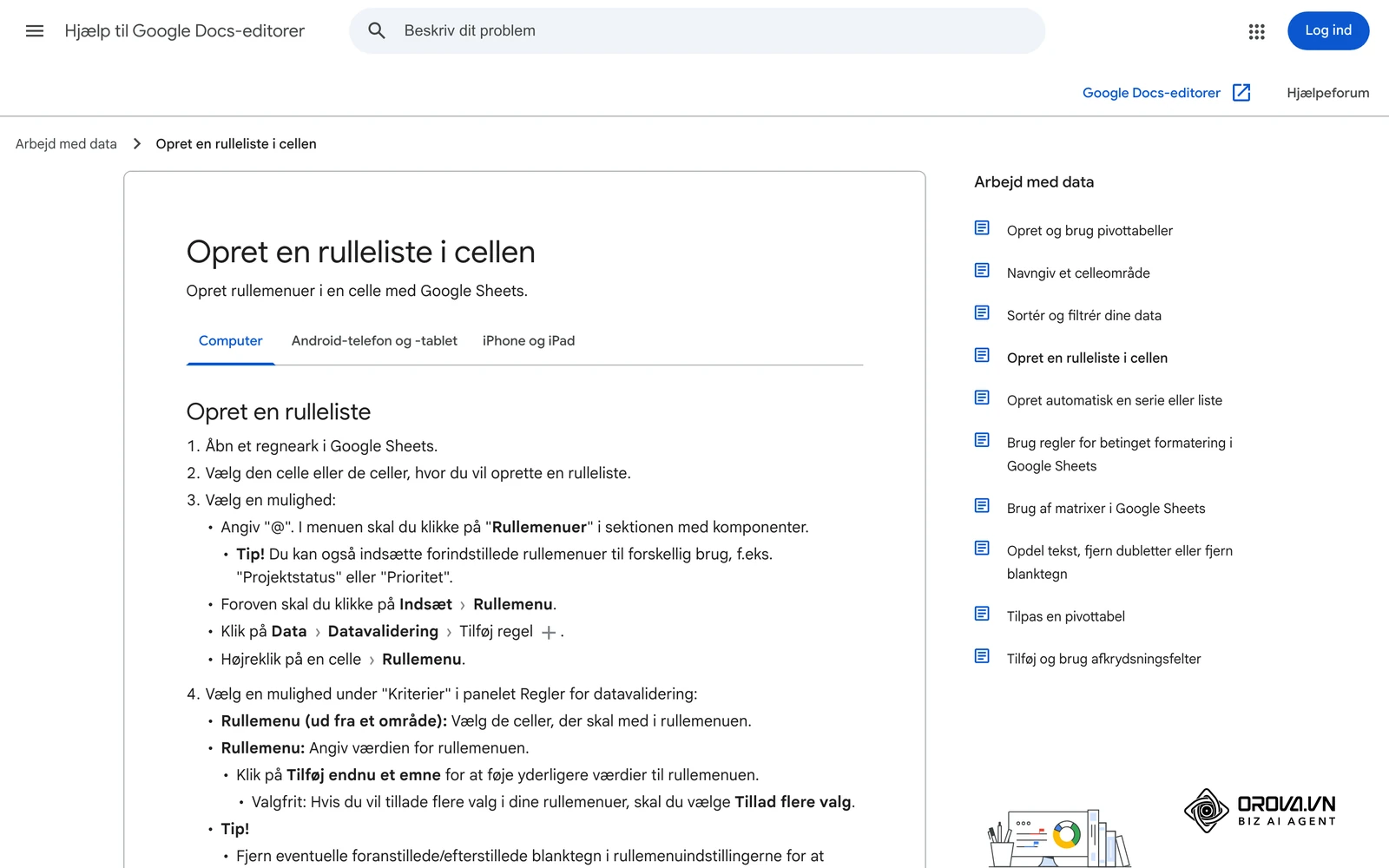Open Opdel tekst, fjern dubletter article
The image size is (1389, 868).
pyautogui.click(x=1120, y=562)
